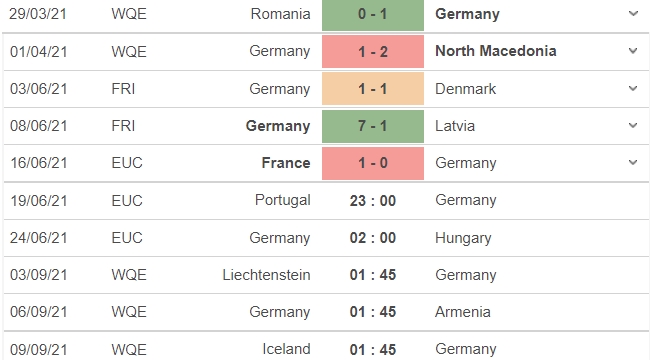
Task: Click the green 7 - 1 score box
Action: (x=373, y=126)
